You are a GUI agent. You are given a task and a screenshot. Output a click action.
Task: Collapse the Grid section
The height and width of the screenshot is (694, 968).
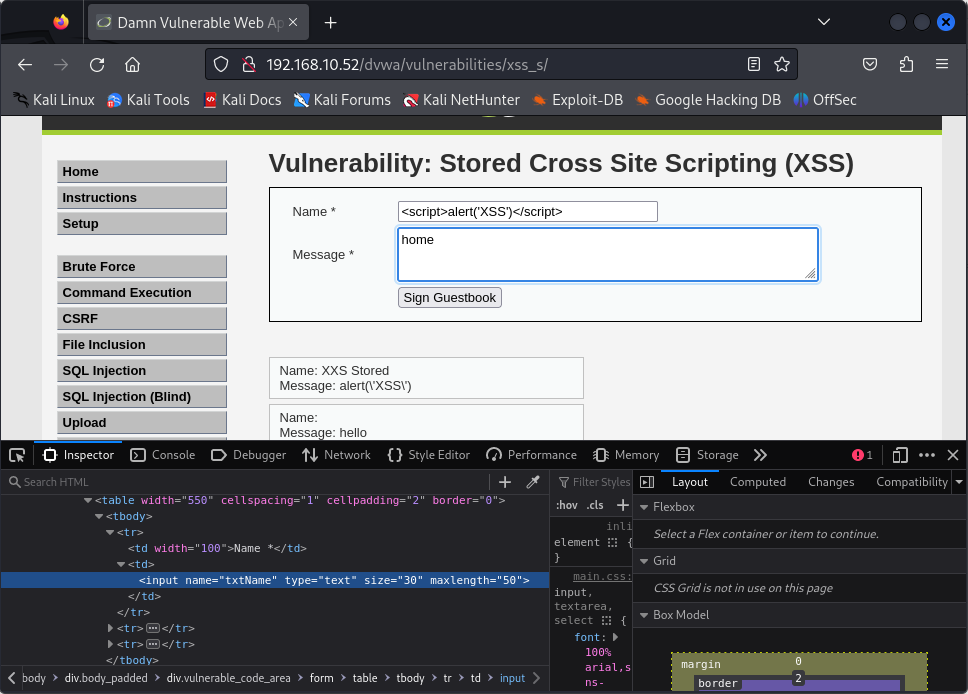644,561
